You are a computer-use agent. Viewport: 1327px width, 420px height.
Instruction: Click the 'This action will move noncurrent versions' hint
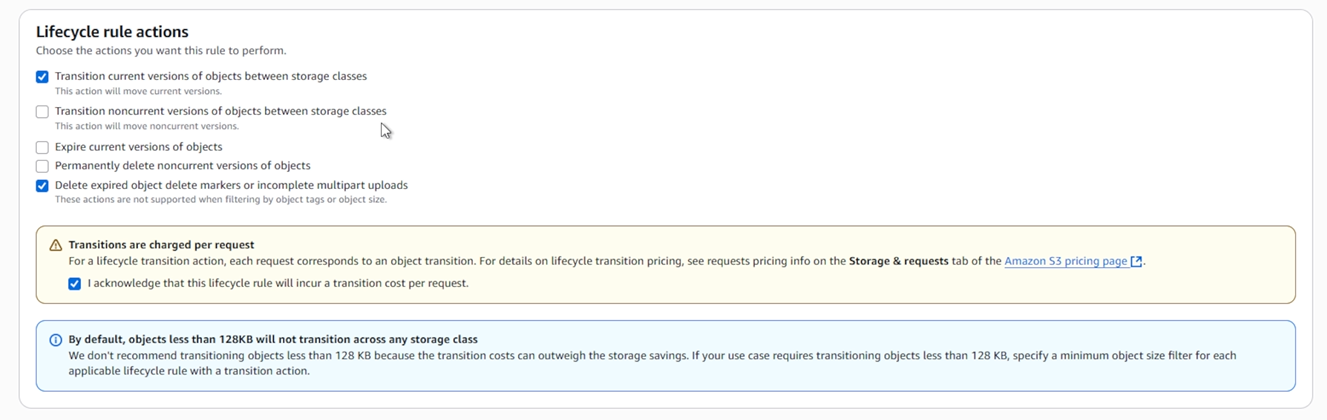[x=146, y=126]
